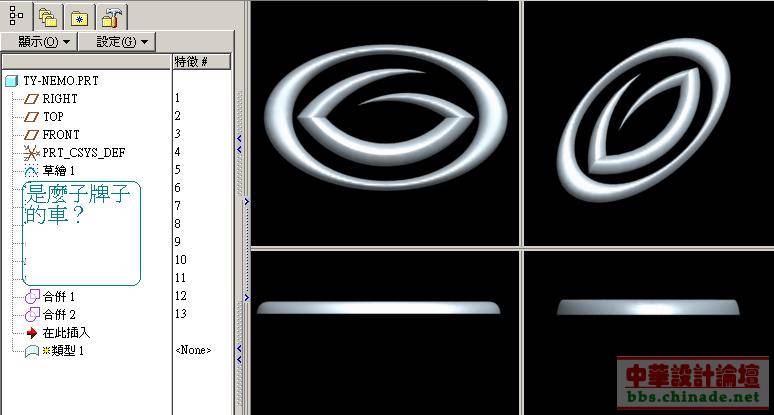Open the 設定(G) dropdown menu
Image resolution: width=774 pixels, height=415 pixels.
pyautogui.click(x=117, y=42)
